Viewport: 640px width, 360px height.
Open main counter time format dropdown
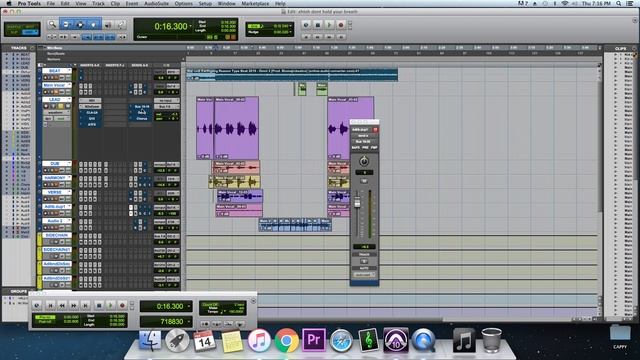pyautogui.click(x=190, y=26)
